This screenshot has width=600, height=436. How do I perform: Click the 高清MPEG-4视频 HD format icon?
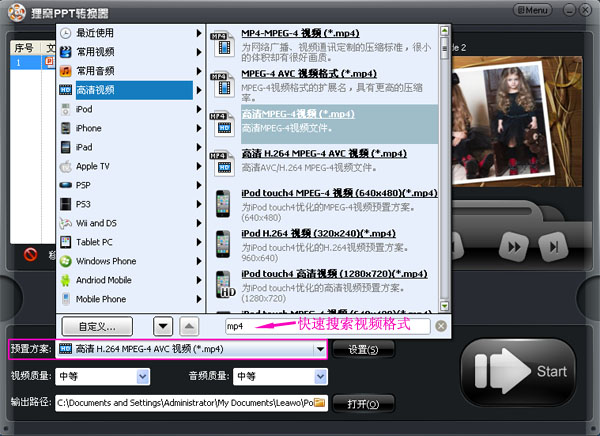coord(223,124)
